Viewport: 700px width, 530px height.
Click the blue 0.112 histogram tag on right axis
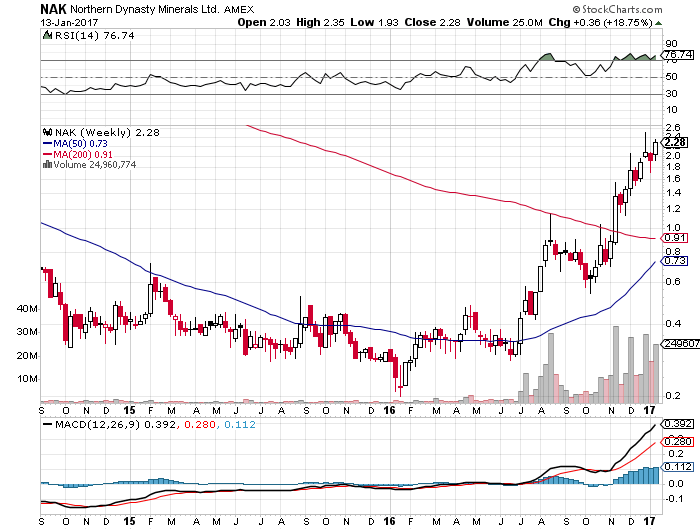678,467
